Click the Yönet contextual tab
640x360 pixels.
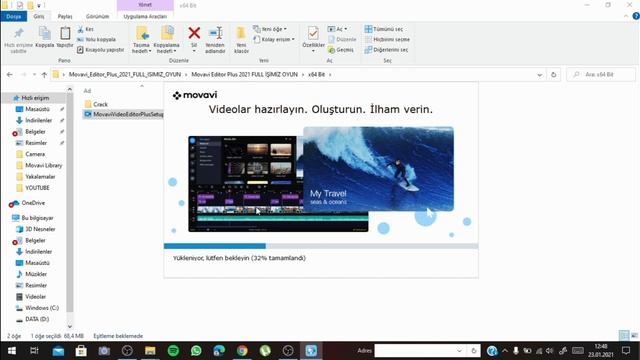pyautogui.click(x=145, y=5)
